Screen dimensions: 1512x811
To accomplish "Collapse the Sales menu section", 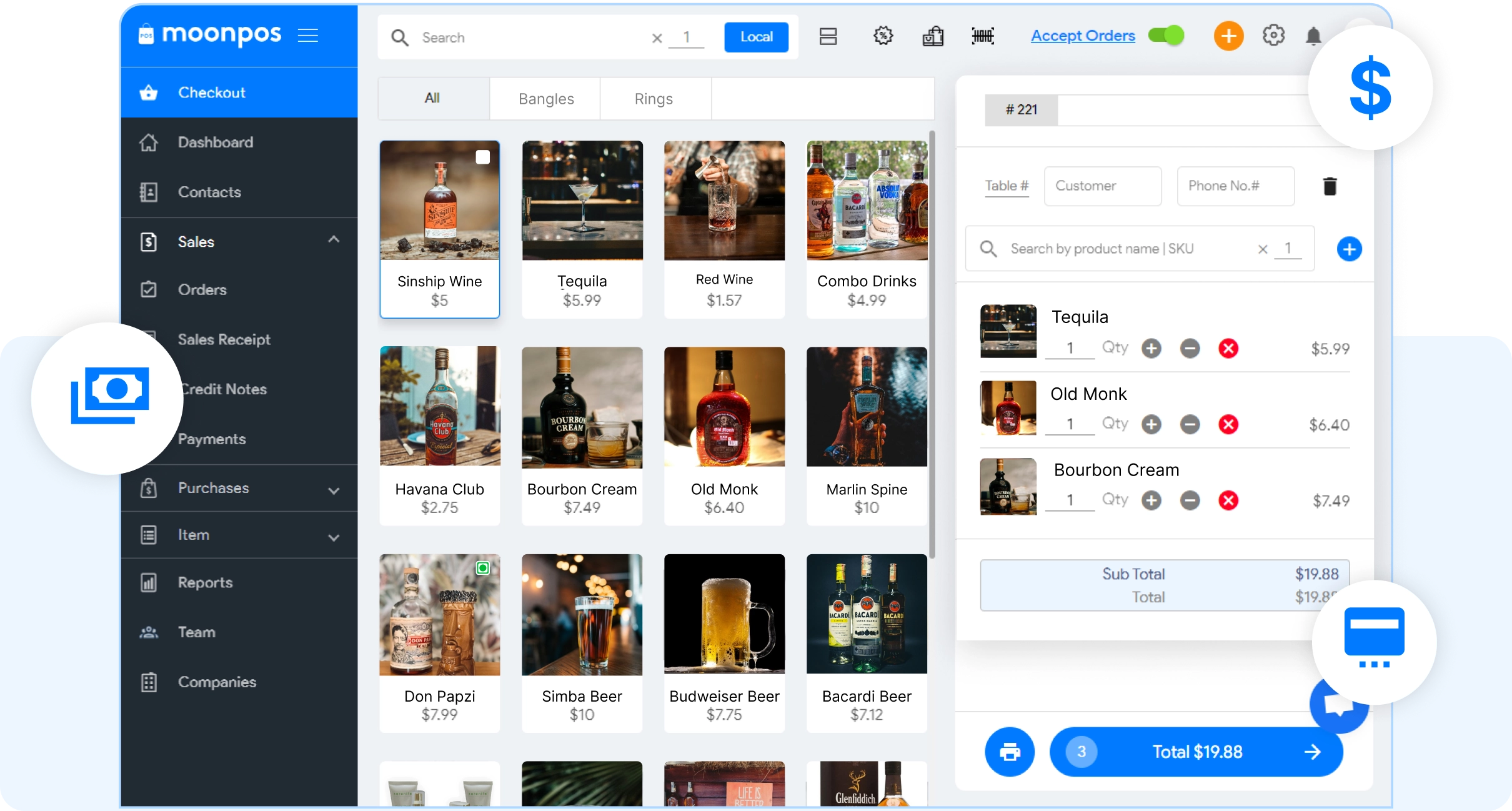I will tap(334, 240).
